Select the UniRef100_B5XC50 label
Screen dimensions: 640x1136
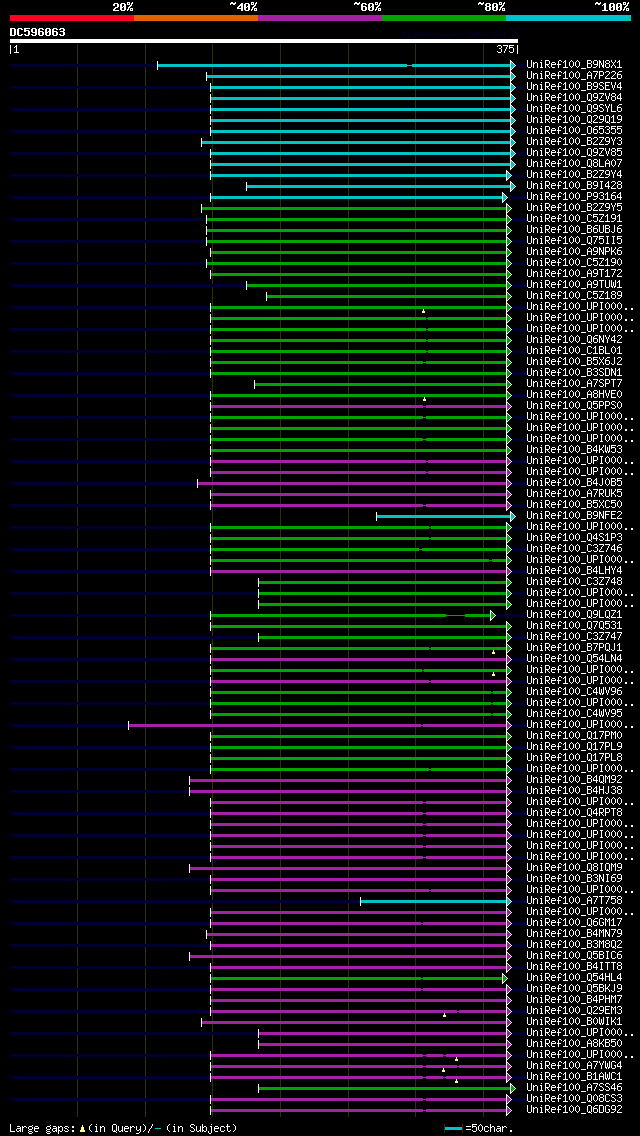574,505
